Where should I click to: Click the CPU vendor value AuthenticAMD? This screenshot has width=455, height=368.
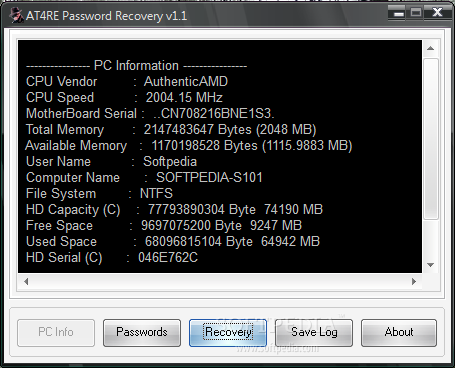tap(186, 82)
